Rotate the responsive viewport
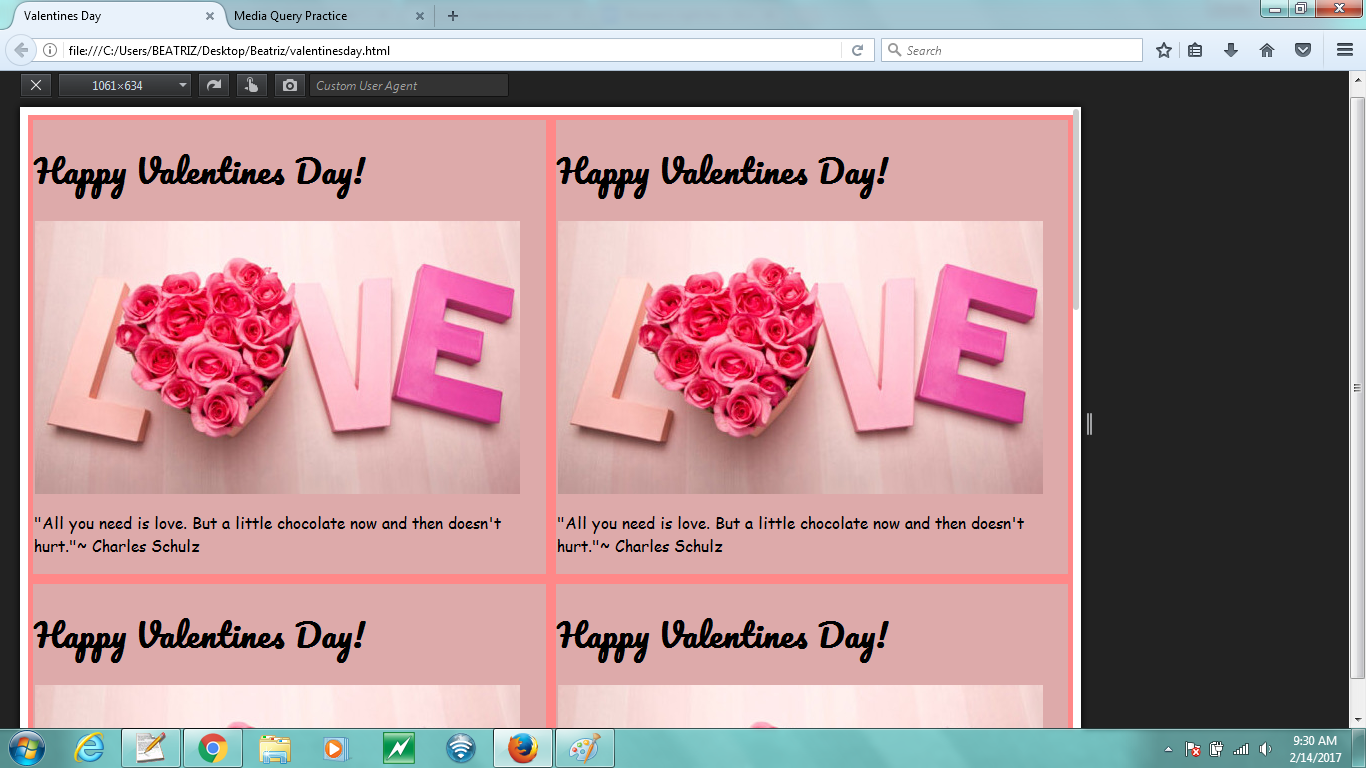The height and width of the screenshot is (768, 1366). 213,86
